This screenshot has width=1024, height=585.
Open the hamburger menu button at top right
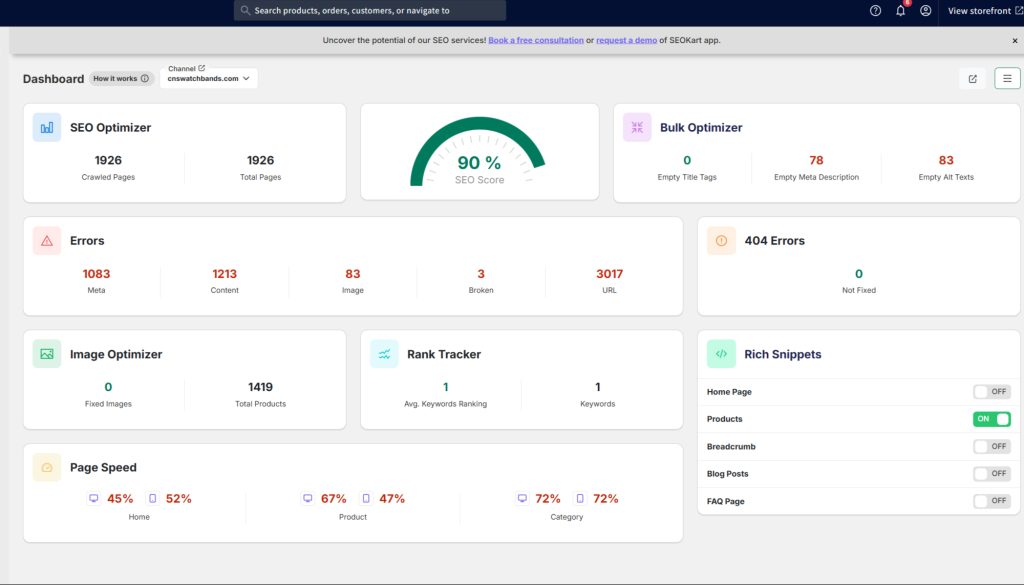(1007, 78)
